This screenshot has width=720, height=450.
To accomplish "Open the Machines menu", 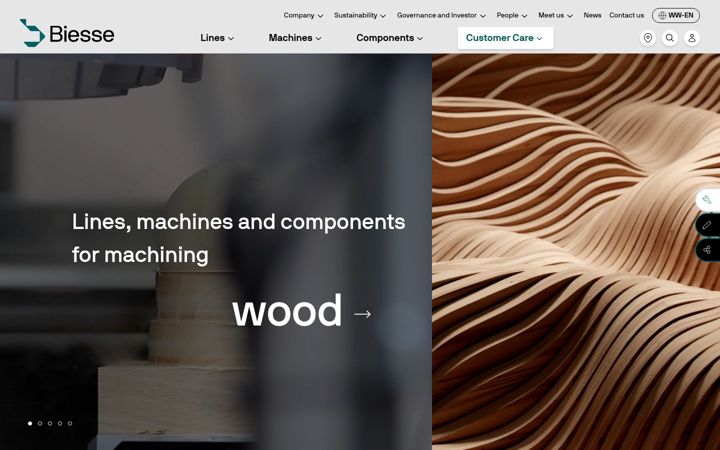I will point(295,38).
